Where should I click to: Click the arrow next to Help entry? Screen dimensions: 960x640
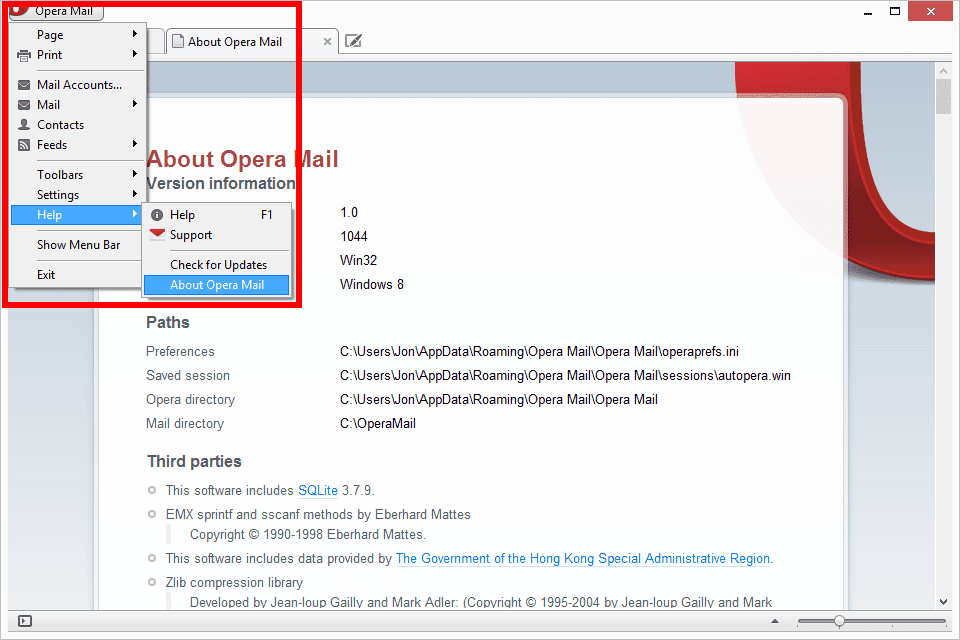coord(135,214)
